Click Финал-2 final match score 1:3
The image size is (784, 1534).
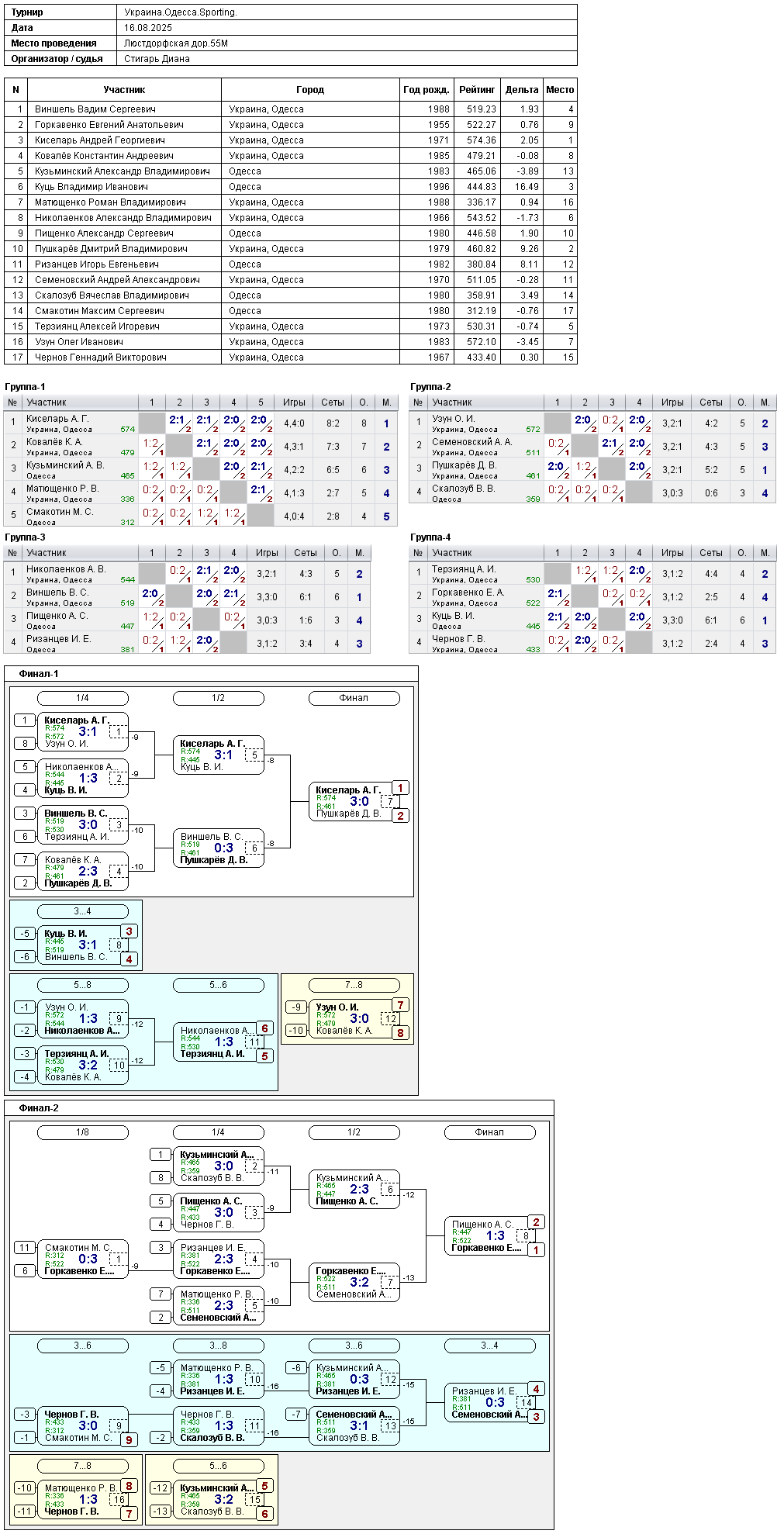495,1235
